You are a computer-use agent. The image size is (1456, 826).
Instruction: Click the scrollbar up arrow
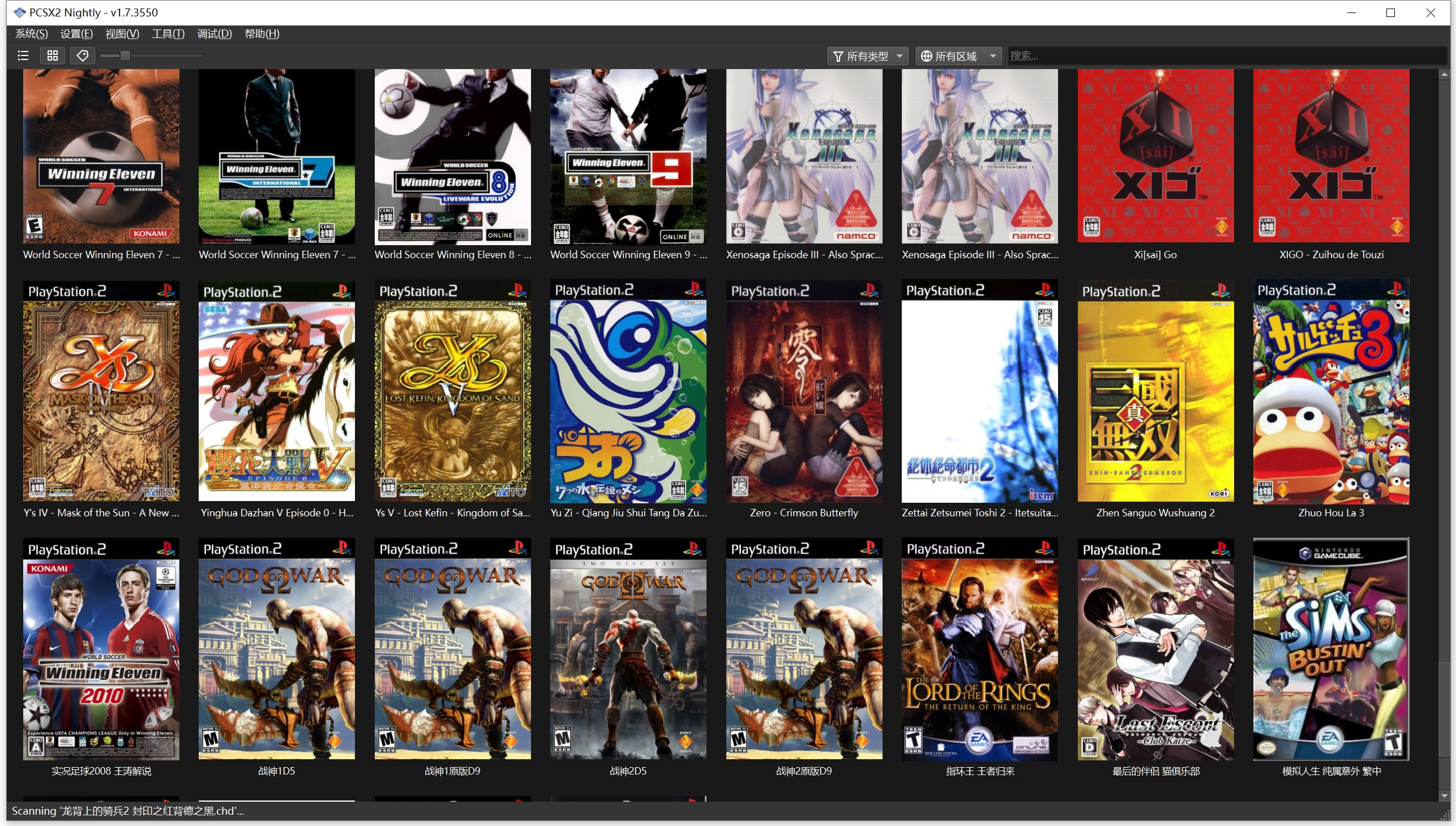pos(1445,75)
